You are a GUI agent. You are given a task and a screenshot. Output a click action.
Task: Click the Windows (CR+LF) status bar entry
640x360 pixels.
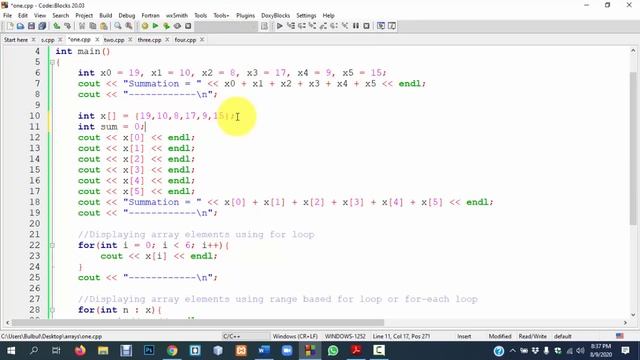point(295,336)
